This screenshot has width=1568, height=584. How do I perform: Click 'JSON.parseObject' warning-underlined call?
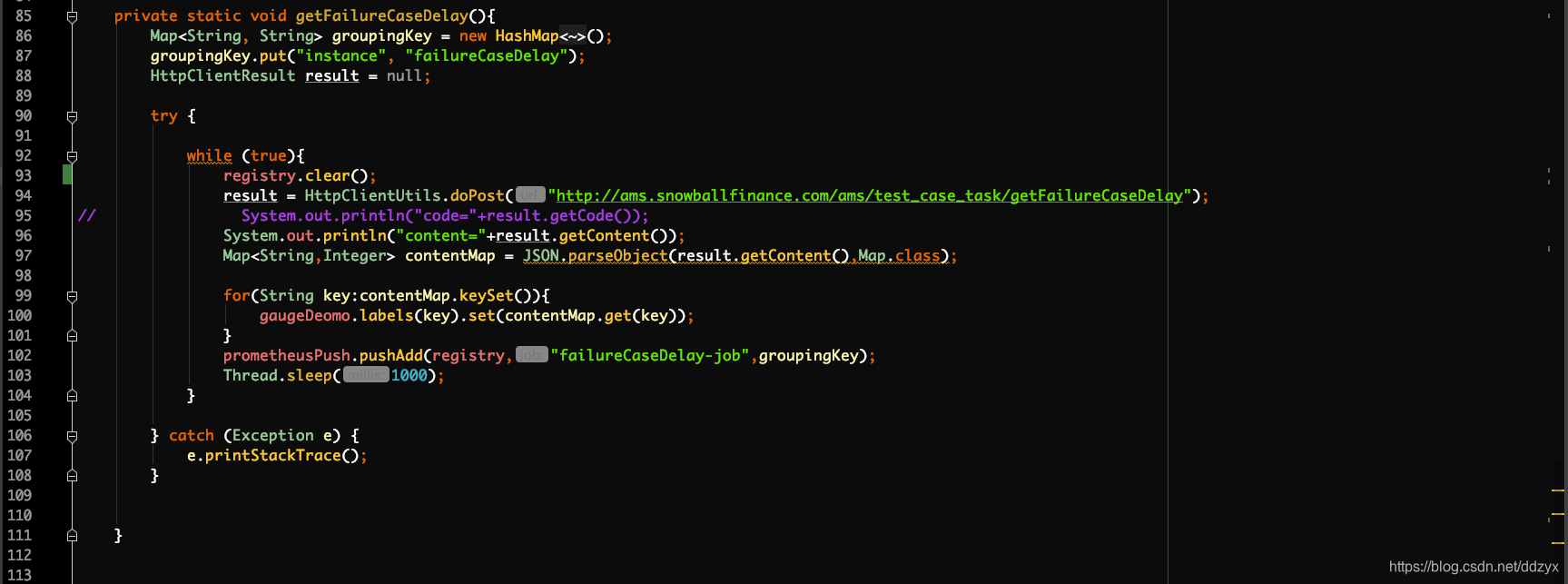[x=595, y=255]
